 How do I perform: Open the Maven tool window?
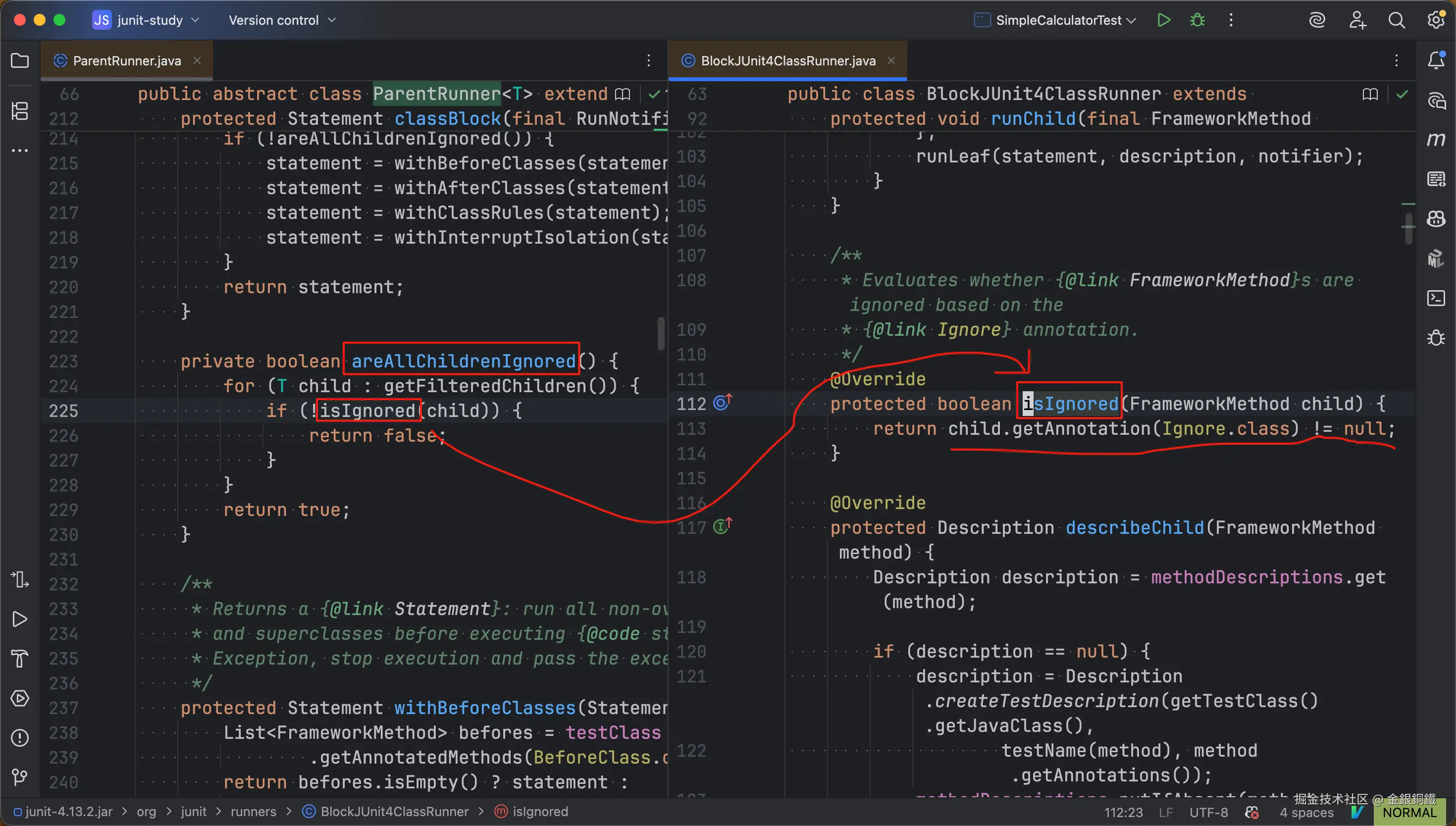[x=1436, y=139]
